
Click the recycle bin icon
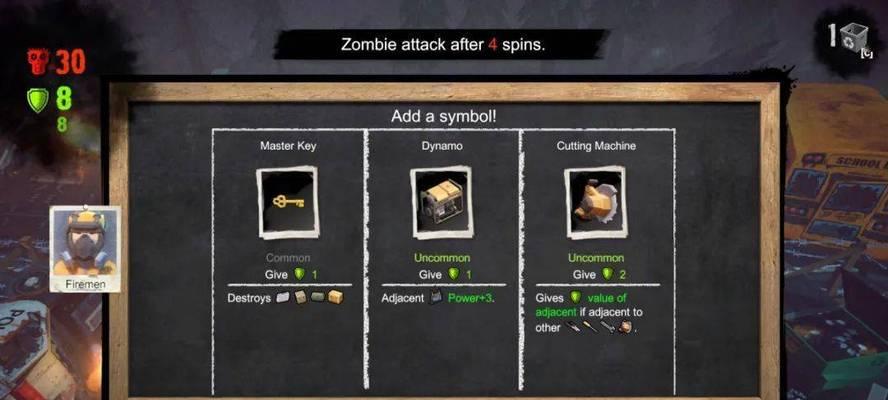[853, 37]
